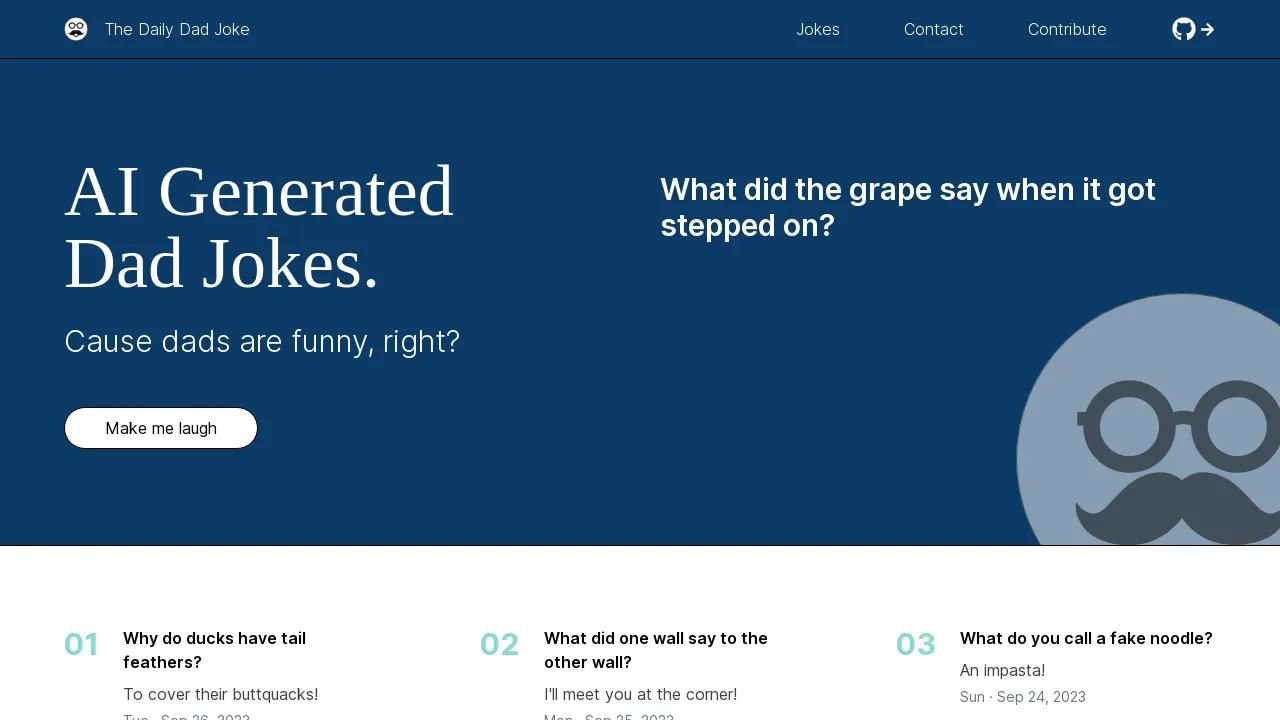Open the Contribute nav link

[1066, 29]
